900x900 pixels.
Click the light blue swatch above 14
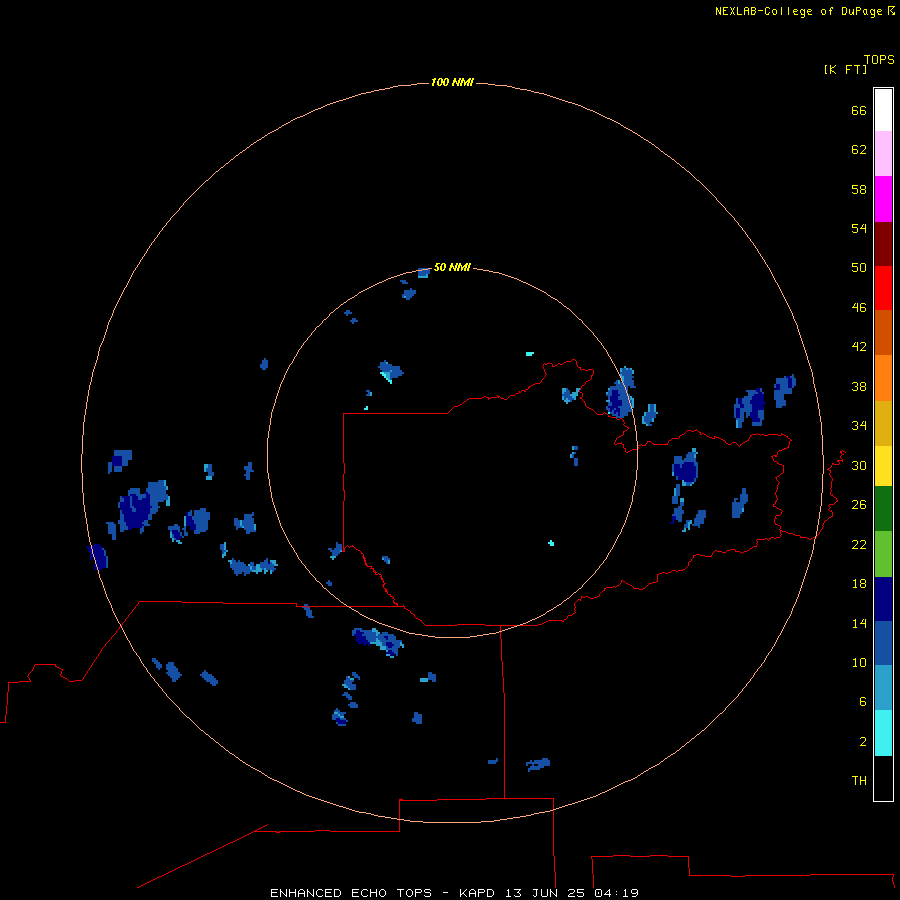pyautogui.click(x=883, y=688)
